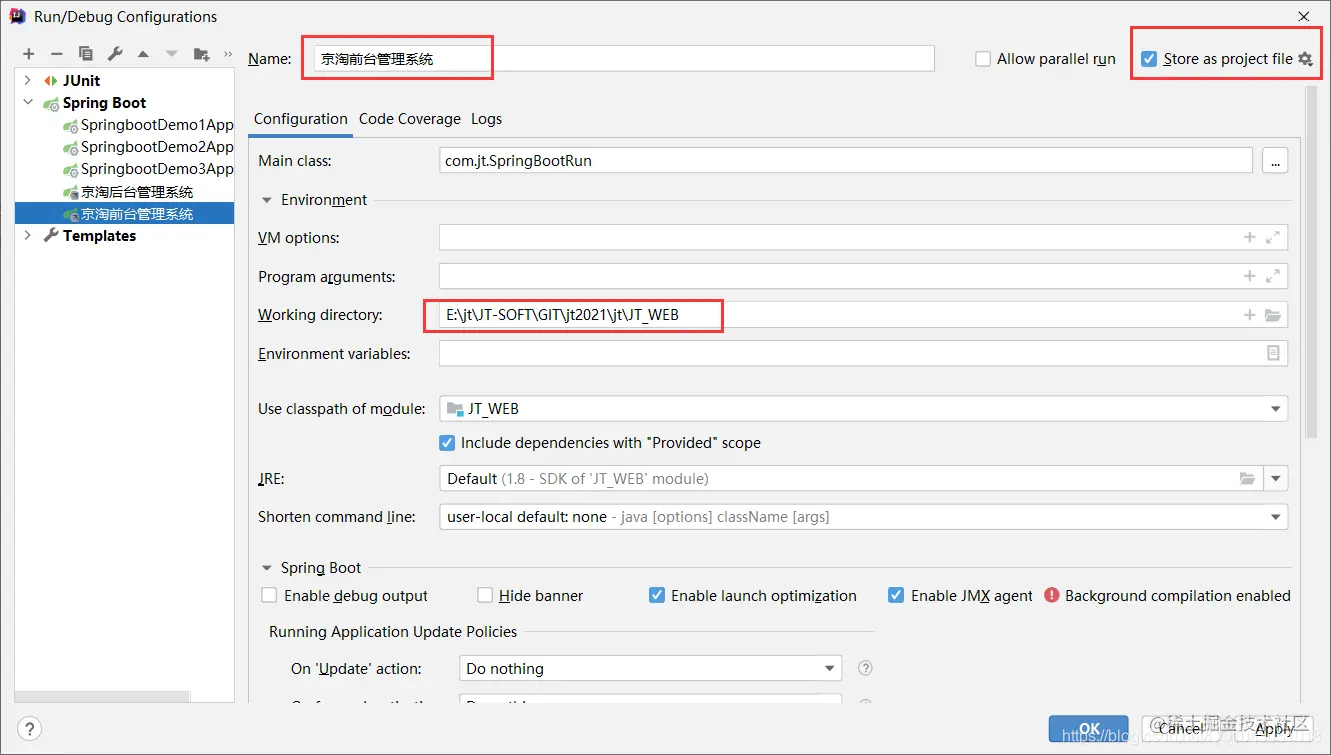This screenshot has width=1331, height=755.
Task: Open the dialog help question mark button
Action: [x=30, y=728]
